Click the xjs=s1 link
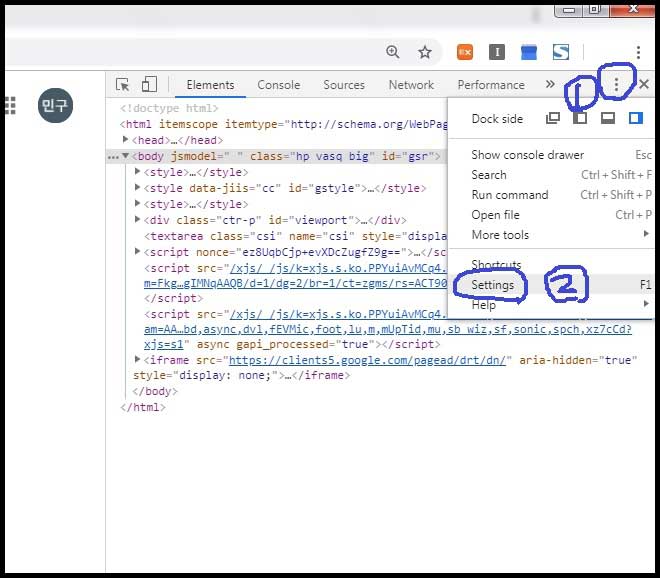The height and width of the screenshot is (578, 660). [x=164, y=344]
